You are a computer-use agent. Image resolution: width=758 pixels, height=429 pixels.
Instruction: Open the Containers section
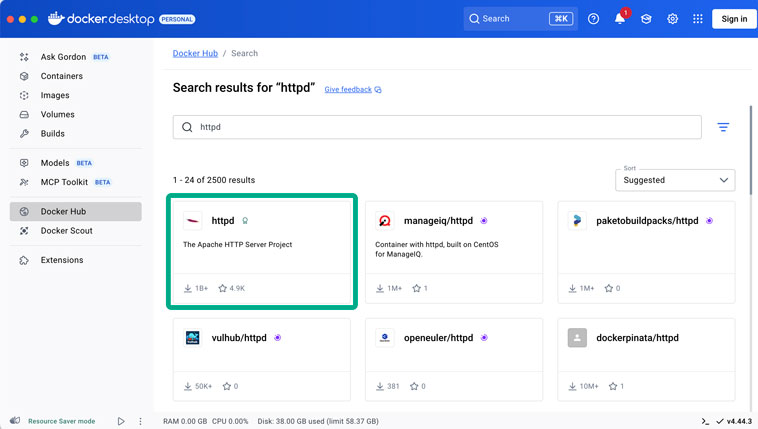click(x=61, y=76)
